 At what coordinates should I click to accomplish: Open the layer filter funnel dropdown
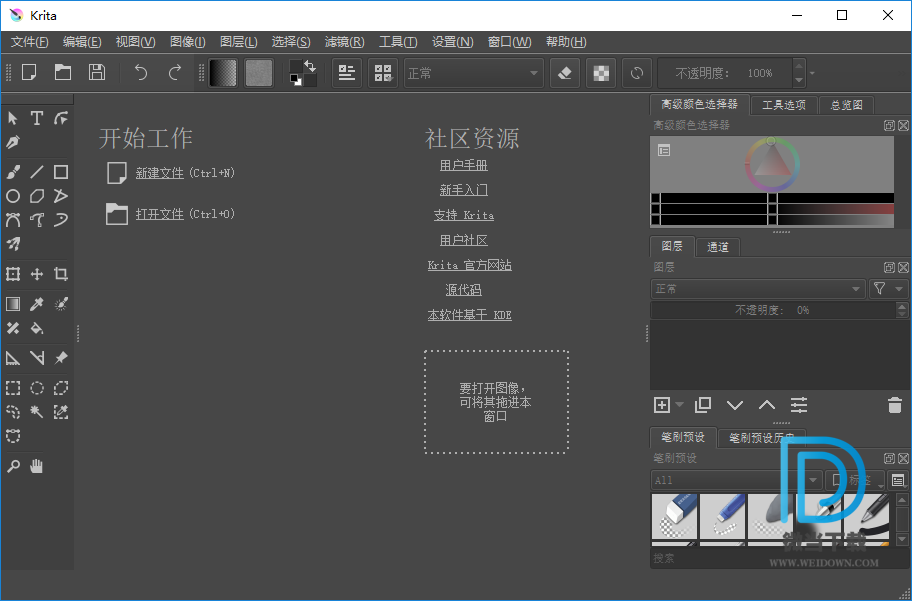click(888, 289)
